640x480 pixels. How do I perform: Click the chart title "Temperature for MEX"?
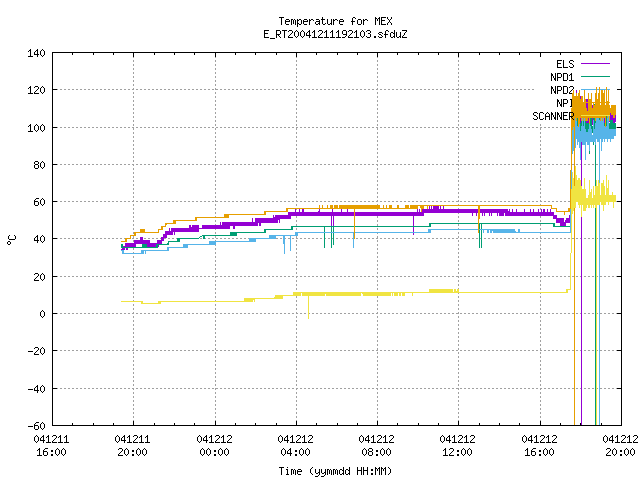pos(335,21)
